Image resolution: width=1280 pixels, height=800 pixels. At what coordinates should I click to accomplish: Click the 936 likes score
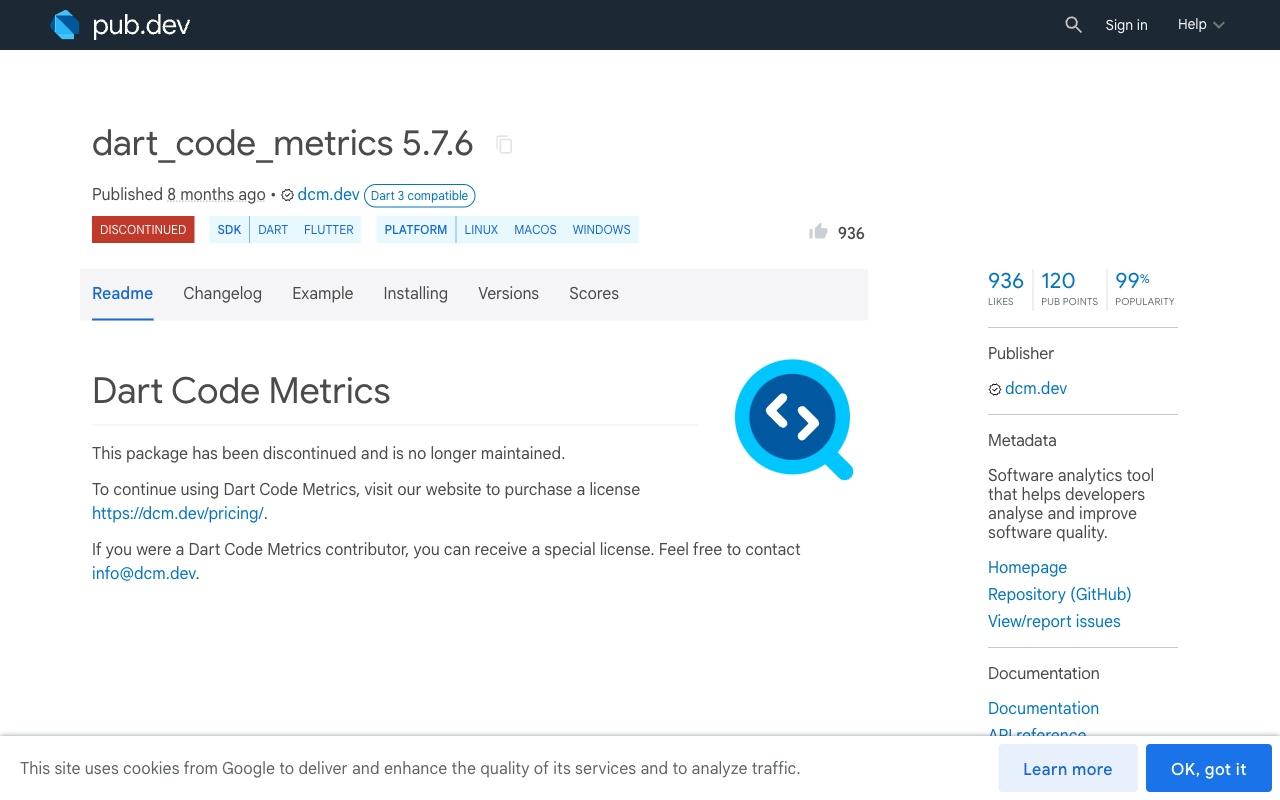(x=1006, y=288)
